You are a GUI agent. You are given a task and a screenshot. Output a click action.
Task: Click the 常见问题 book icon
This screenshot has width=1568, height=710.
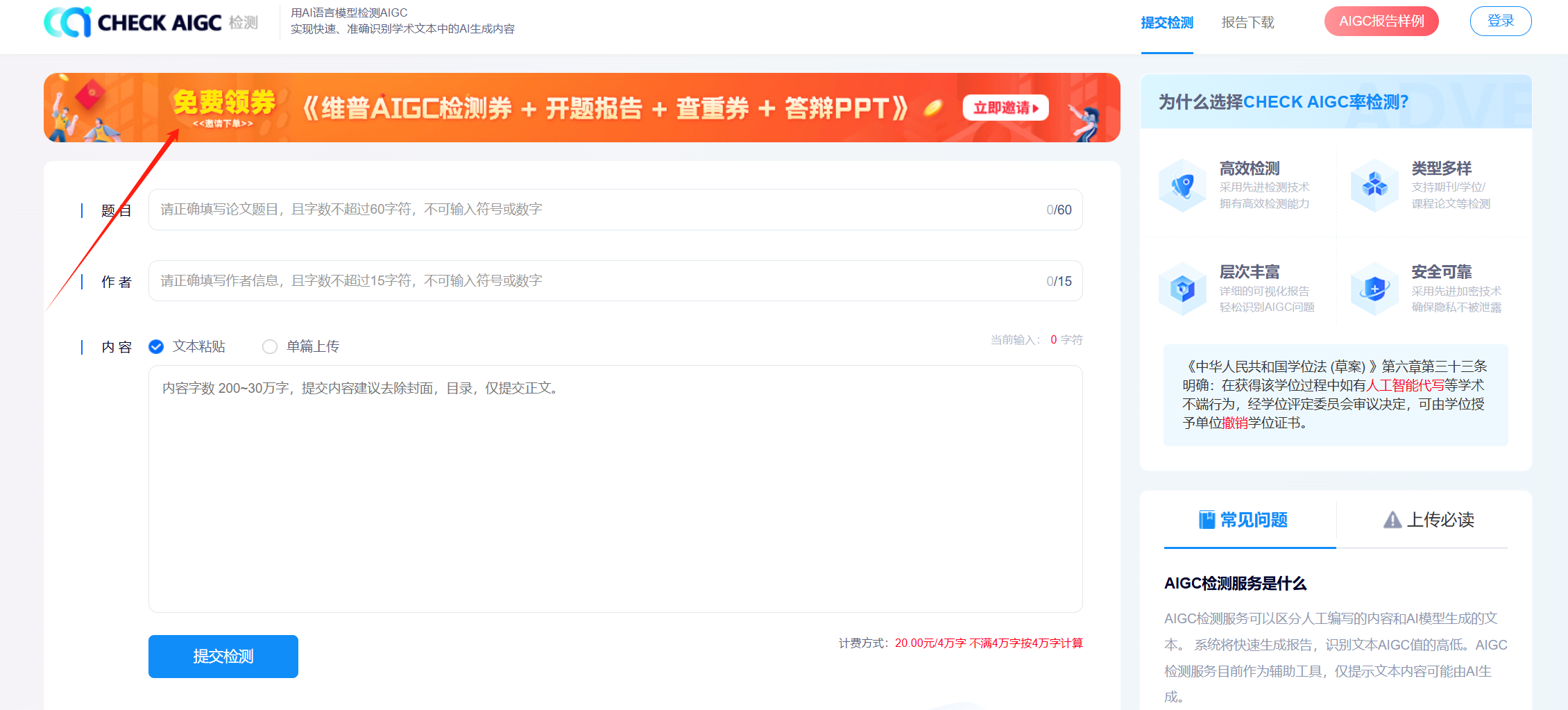1207,520
